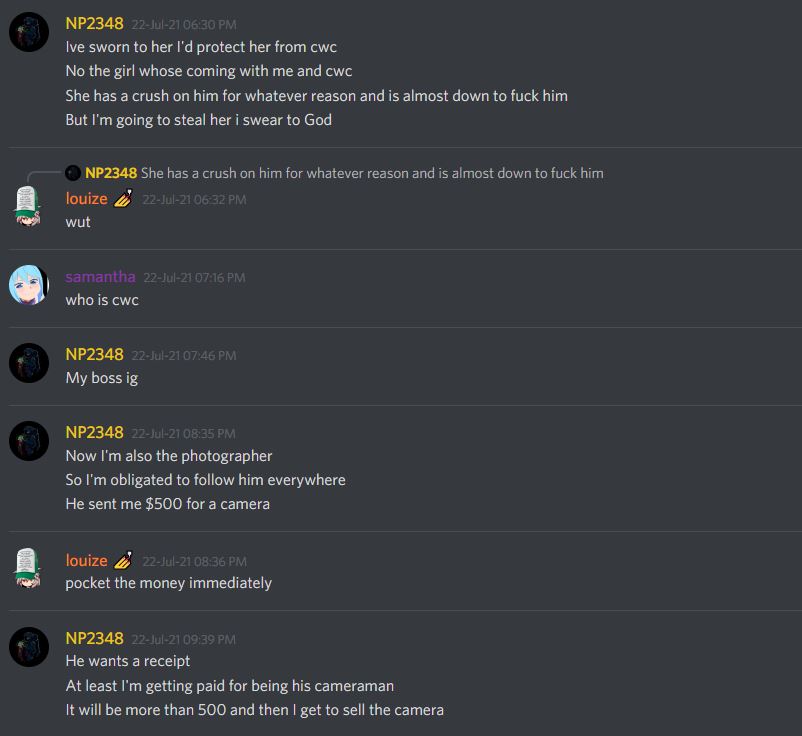The width and height of the screenshot is (802, 736).
Task: Select the 'who is cwc' message
Action: tap(102, 300)
